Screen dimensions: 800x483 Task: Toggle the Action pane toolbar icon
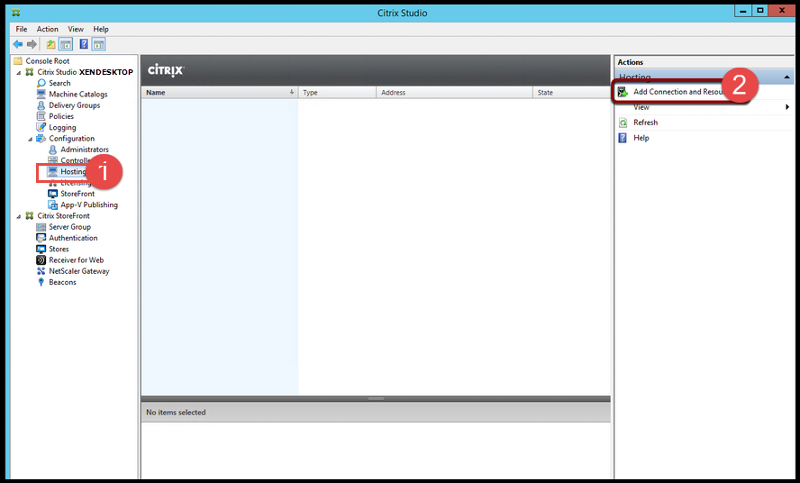pos(99,44)
